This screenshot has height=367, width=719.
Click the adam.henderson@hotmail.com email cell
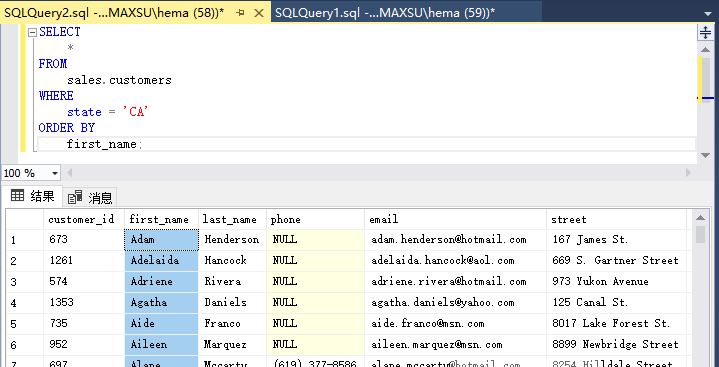tap(456, 239)
